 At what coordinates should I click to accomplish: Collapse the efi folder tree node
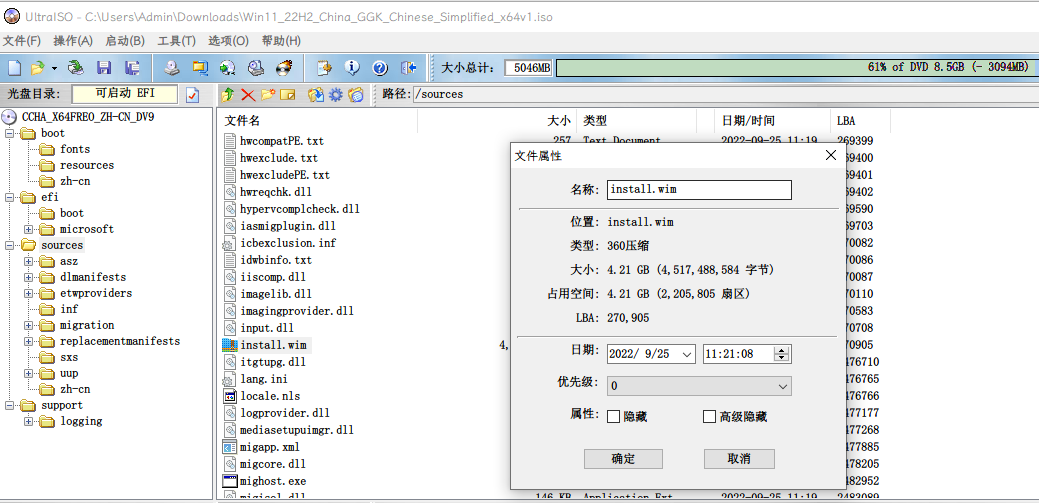(10, 197)
